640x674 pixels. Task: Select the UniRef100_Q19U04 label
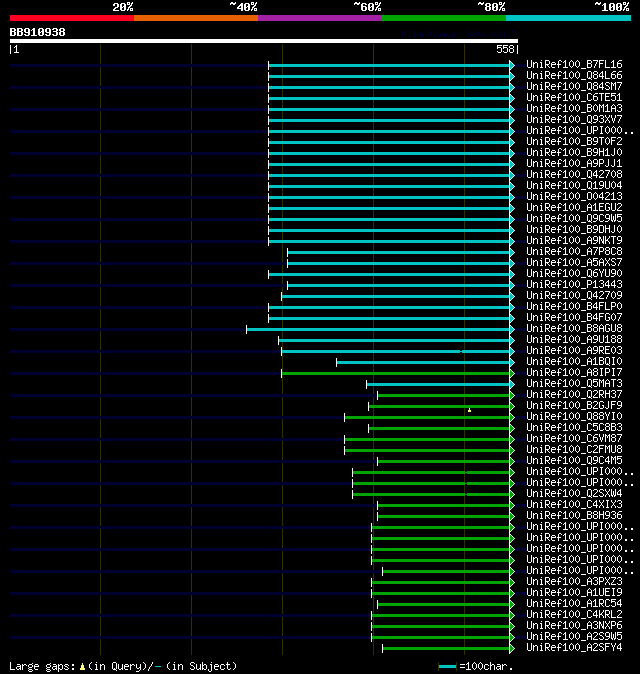[574, 186]
